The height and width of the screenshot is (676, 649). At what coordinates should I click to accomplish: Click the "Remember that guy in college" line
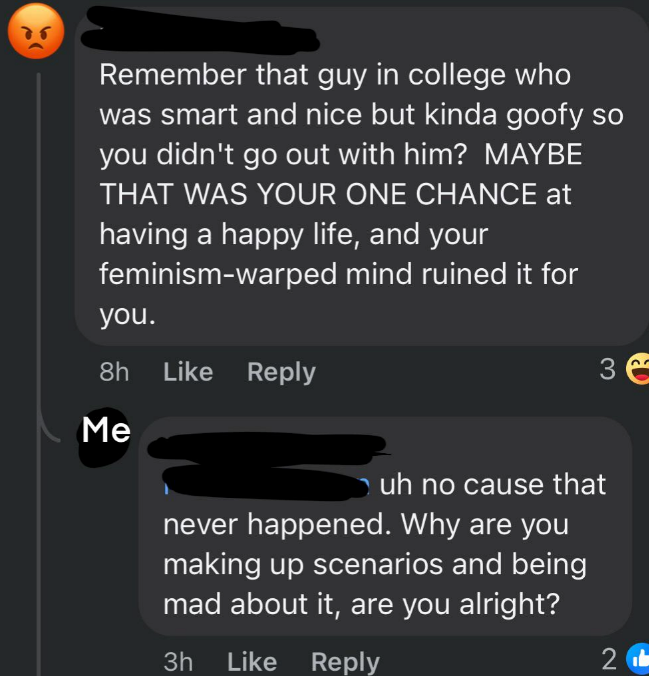(x=334, y=75)
